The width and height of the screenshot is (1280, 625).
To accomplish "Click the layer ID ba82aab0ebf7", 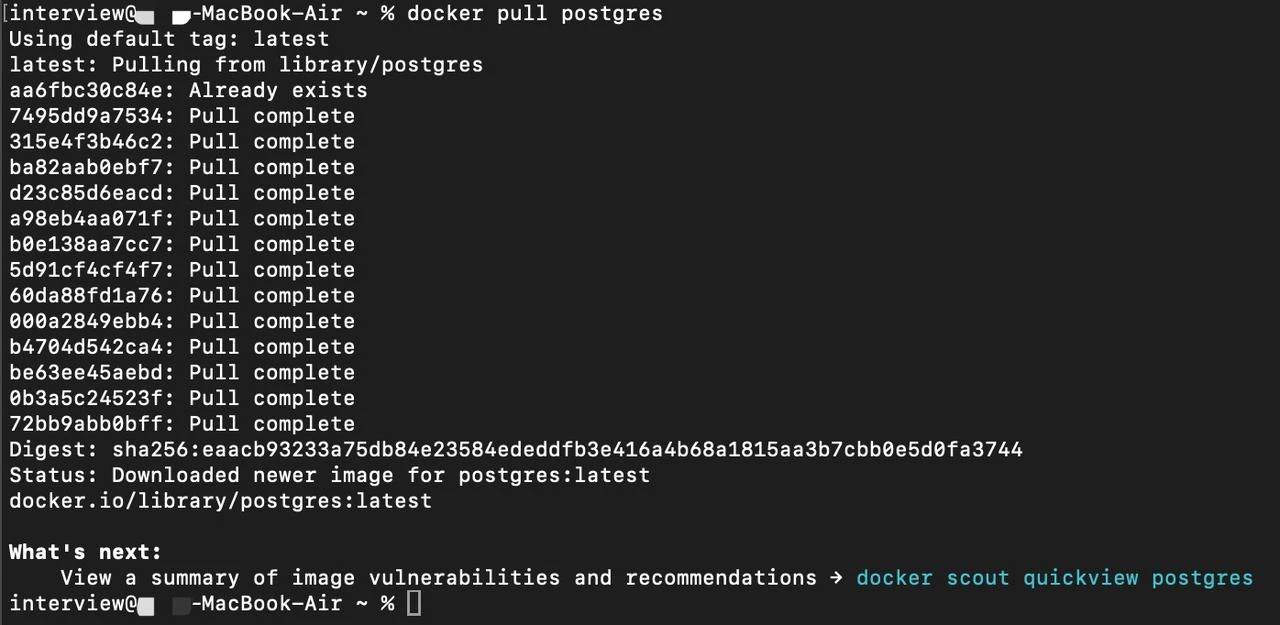I will tap(86, 168).
